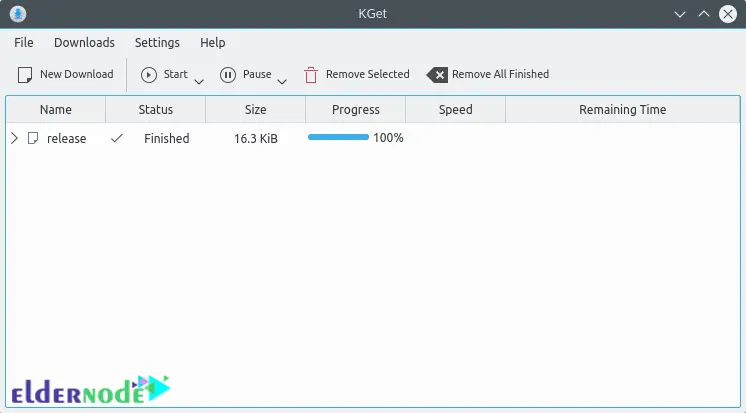Click the New Download document icon
The width and height of the screenshot is (746, 413).
tap(25, 75)
